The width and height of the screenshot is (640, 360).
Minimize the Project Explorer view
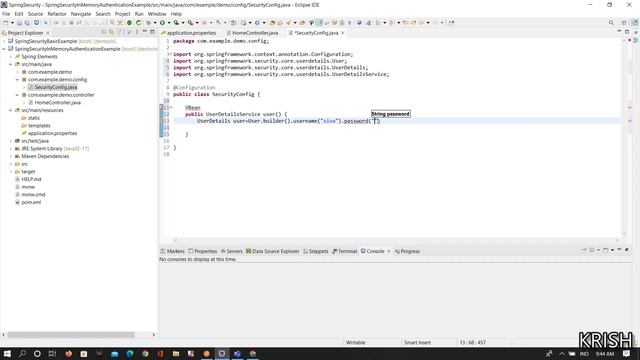[144, 32]
